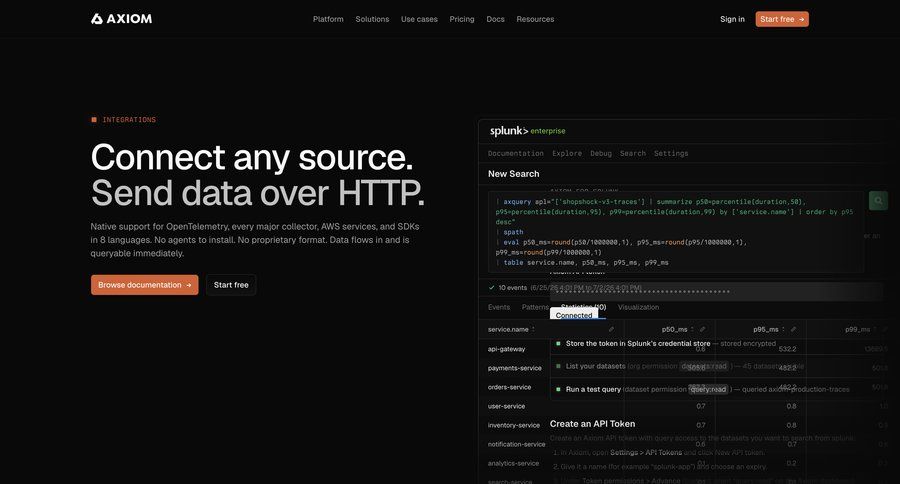Click inside the axquery search editor
Image resolution: width=900 pixels, height=484 pixels.
pos(676,232)
